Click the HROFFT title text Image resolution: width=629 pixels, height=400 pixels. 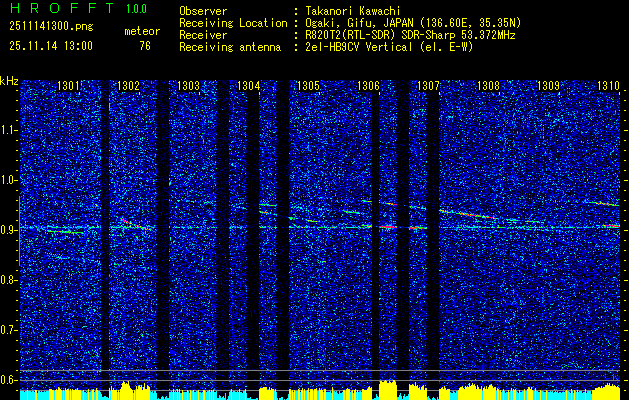[x=61, y=8]
